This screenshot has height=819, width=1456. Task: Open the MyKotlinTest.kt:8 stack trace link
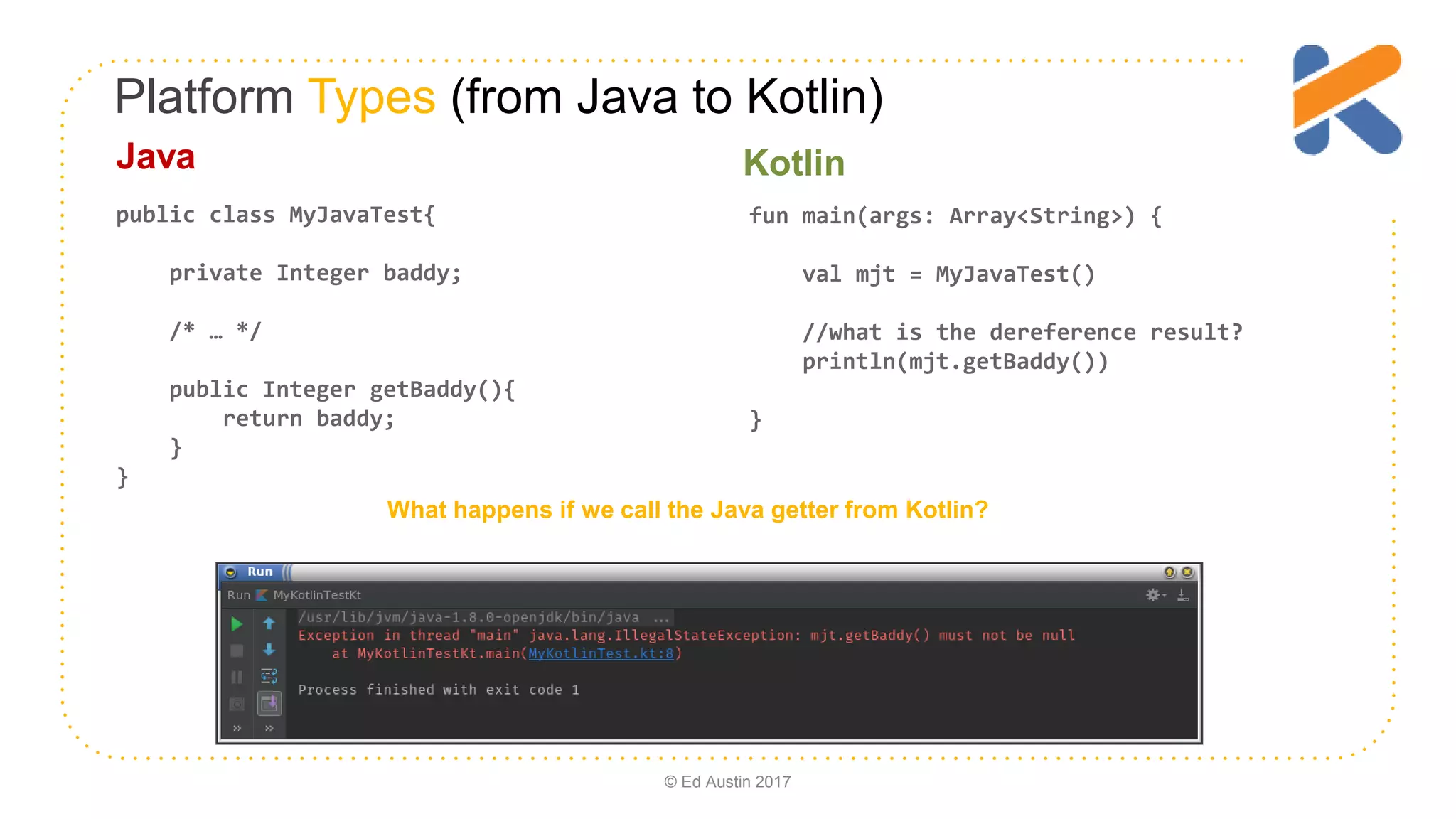pos(601,653)
